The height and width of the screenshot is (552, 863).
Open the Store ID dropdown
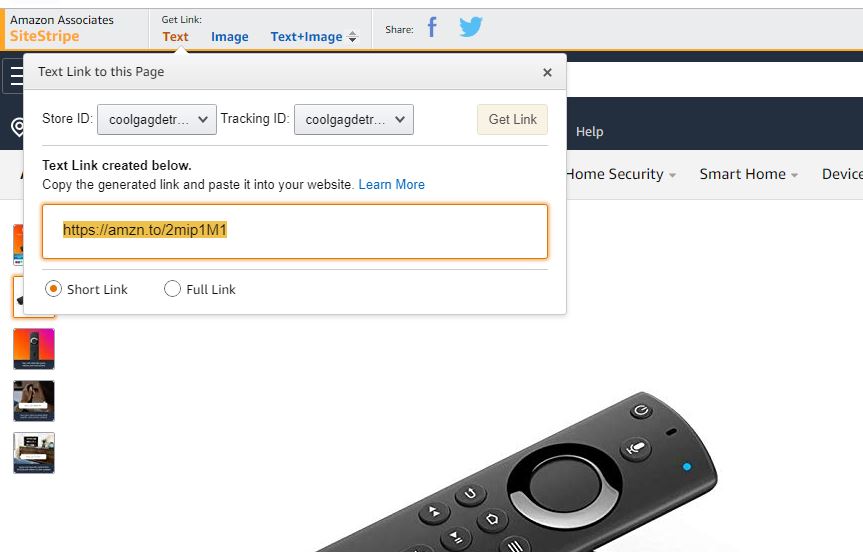pyautogui.click(x=157, y=119)
